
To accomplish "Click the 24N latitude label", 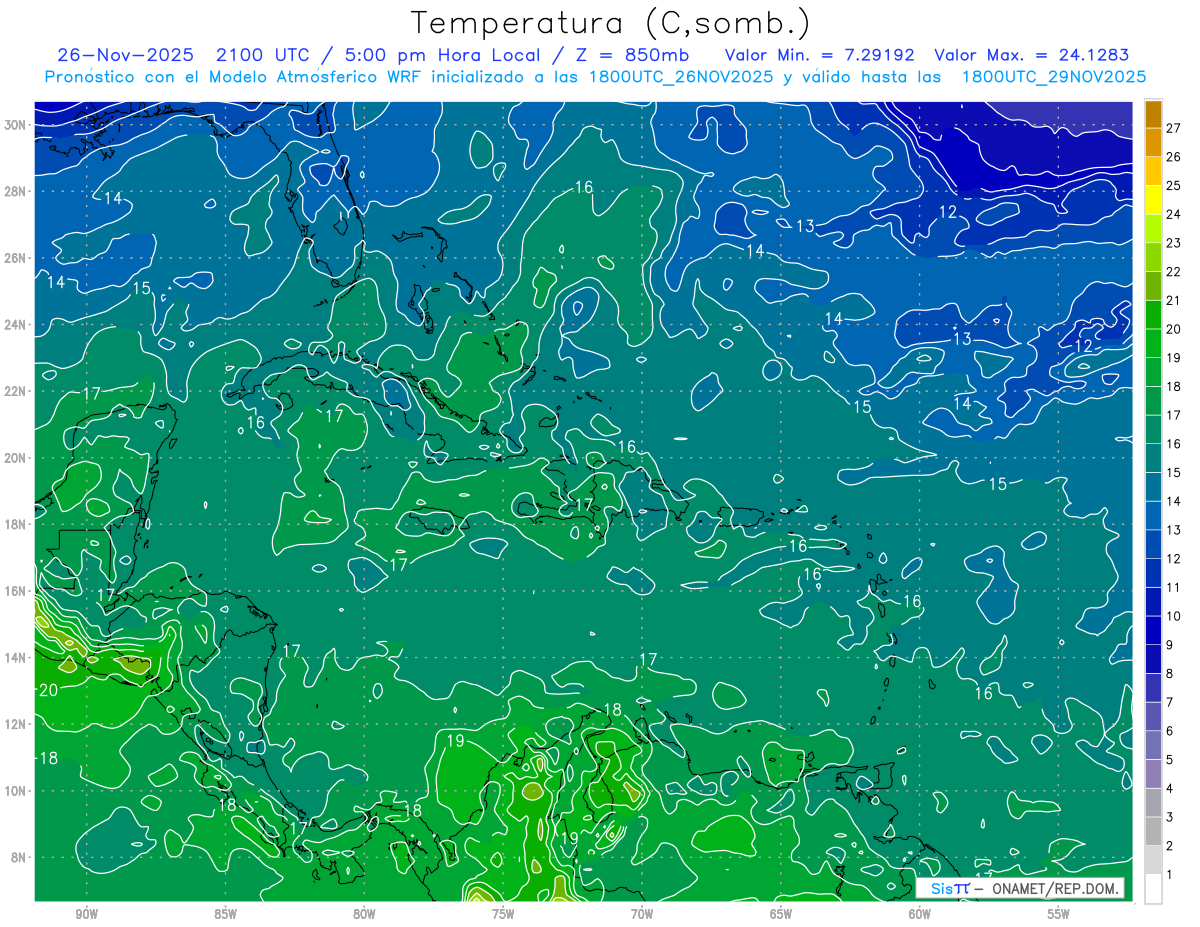I will pyautogui.click(x=16, y=325).
